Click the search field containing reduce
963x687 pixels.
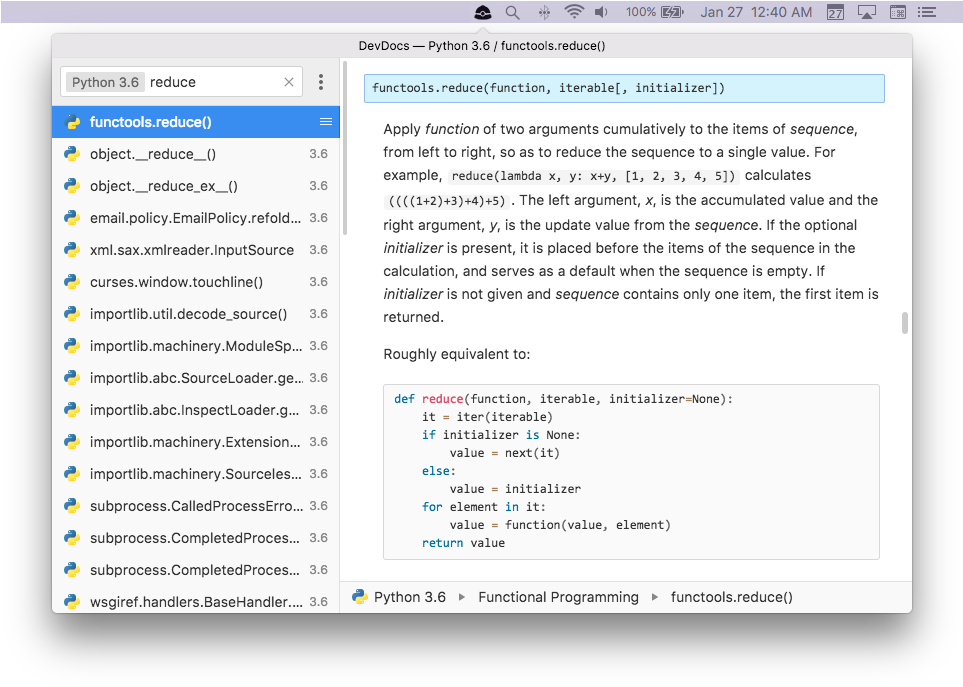point(181,82)
